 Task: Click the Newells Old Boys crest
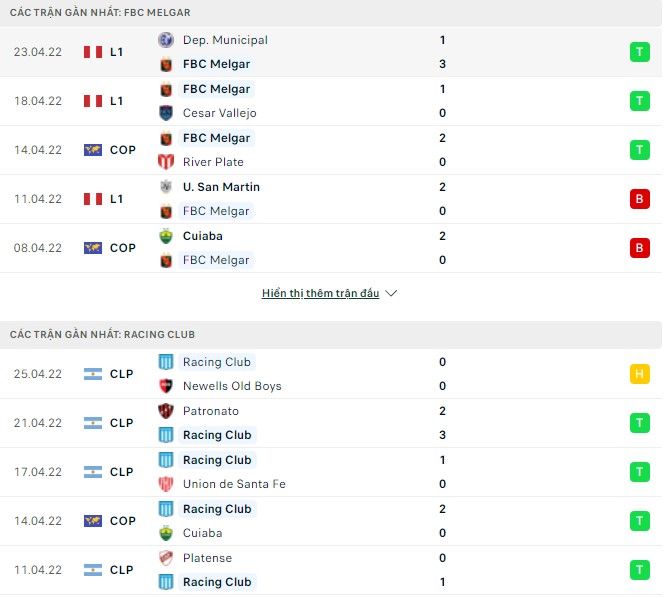166,386
